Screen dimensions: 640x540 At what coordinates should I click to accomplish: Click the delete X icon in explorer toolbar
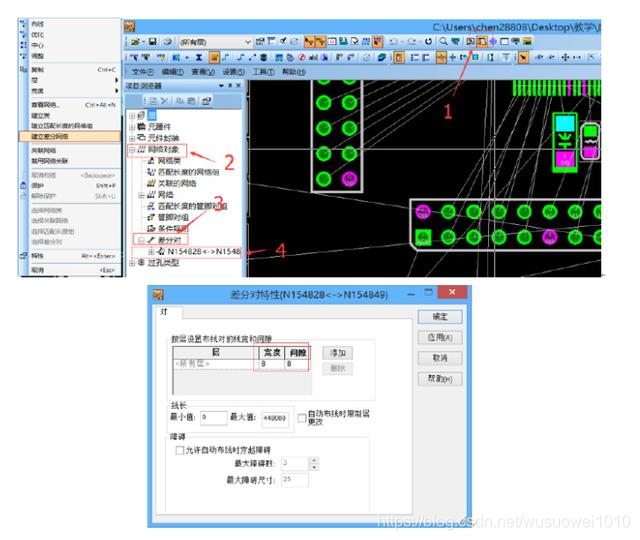[164, 101]
